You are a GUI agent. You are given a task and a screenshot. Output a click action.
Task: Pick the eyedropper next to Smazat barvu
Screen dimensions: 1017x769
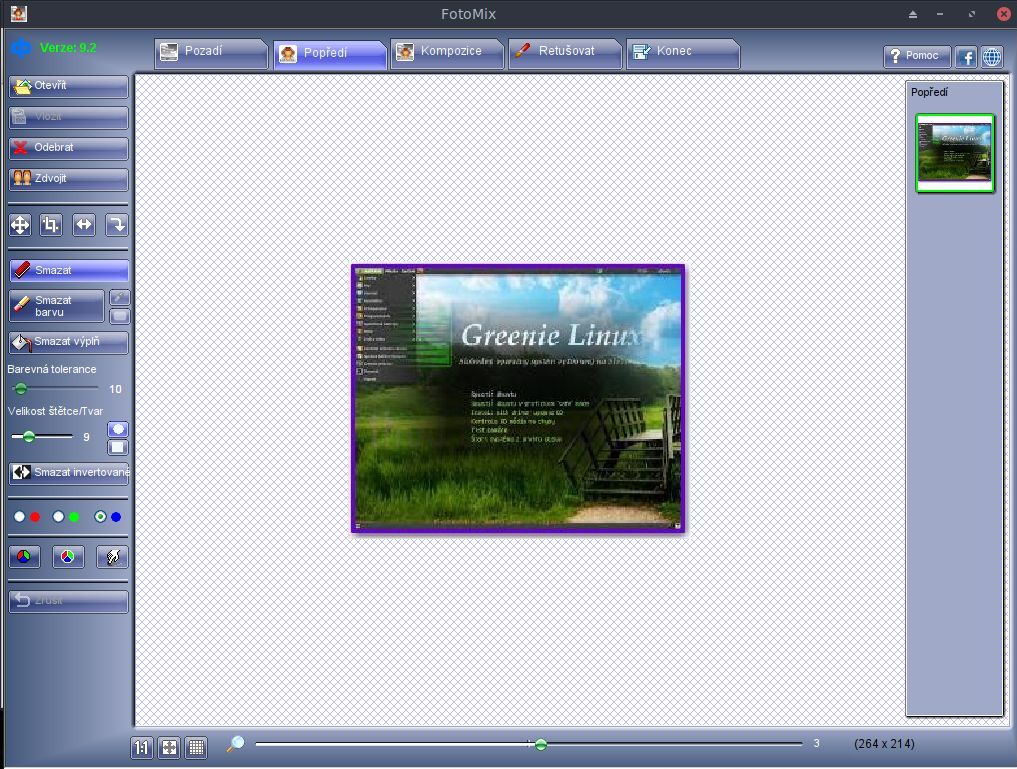point(119,298)
